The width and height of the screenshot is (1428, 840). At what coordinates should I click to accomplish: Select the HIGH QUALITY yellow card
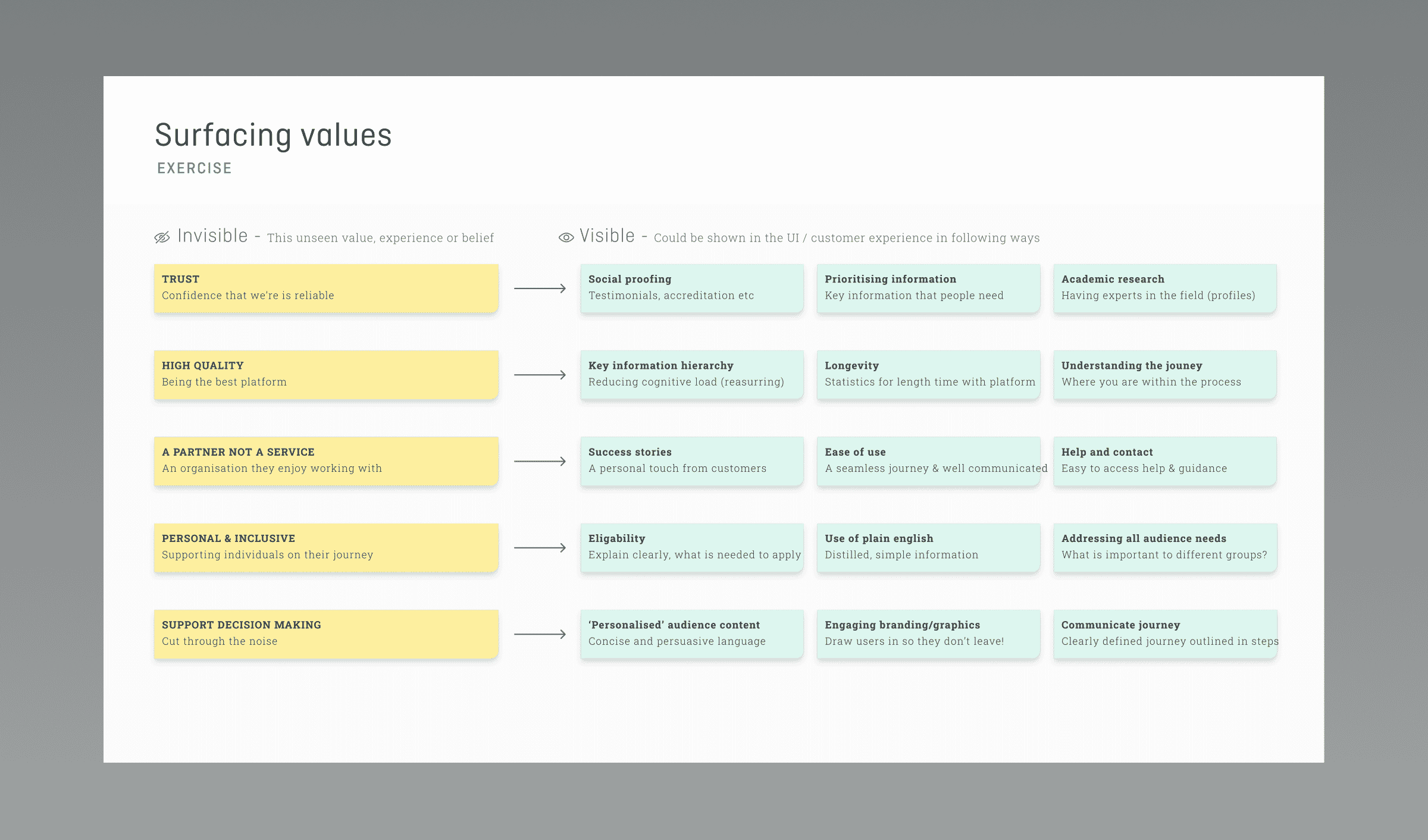click(326, 374)
